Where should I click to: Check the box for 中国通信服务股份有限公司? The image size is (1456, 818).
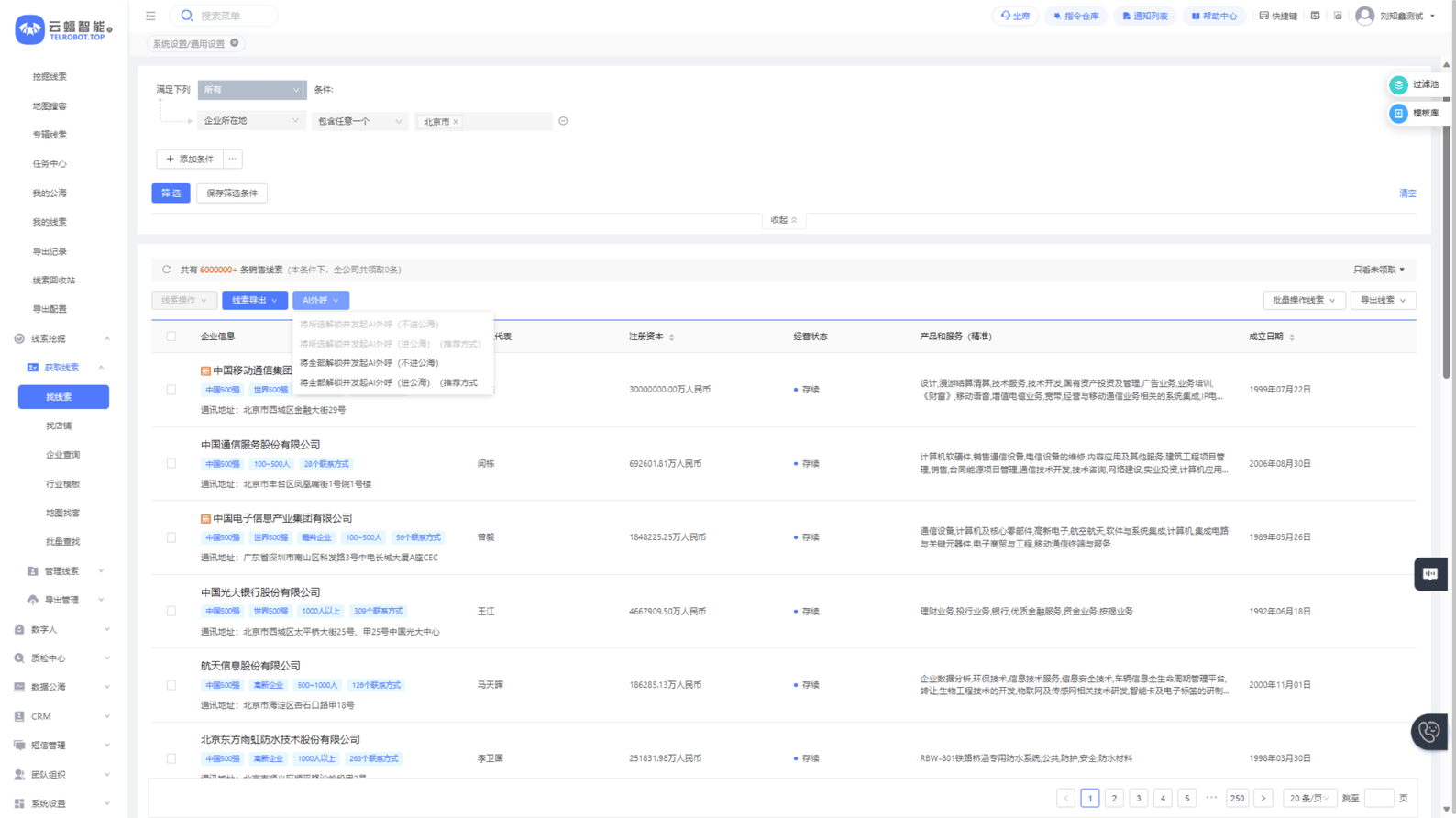click(x=171, y=464)
